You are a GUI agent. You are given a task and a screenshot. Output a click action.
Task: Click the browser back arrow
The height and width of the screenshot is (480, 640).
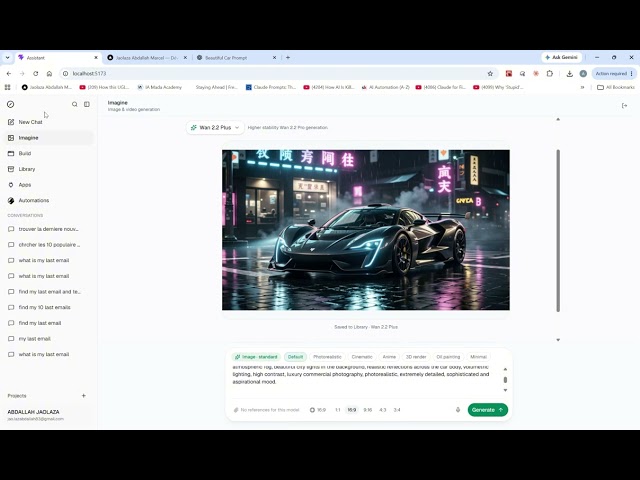[9, 73]
